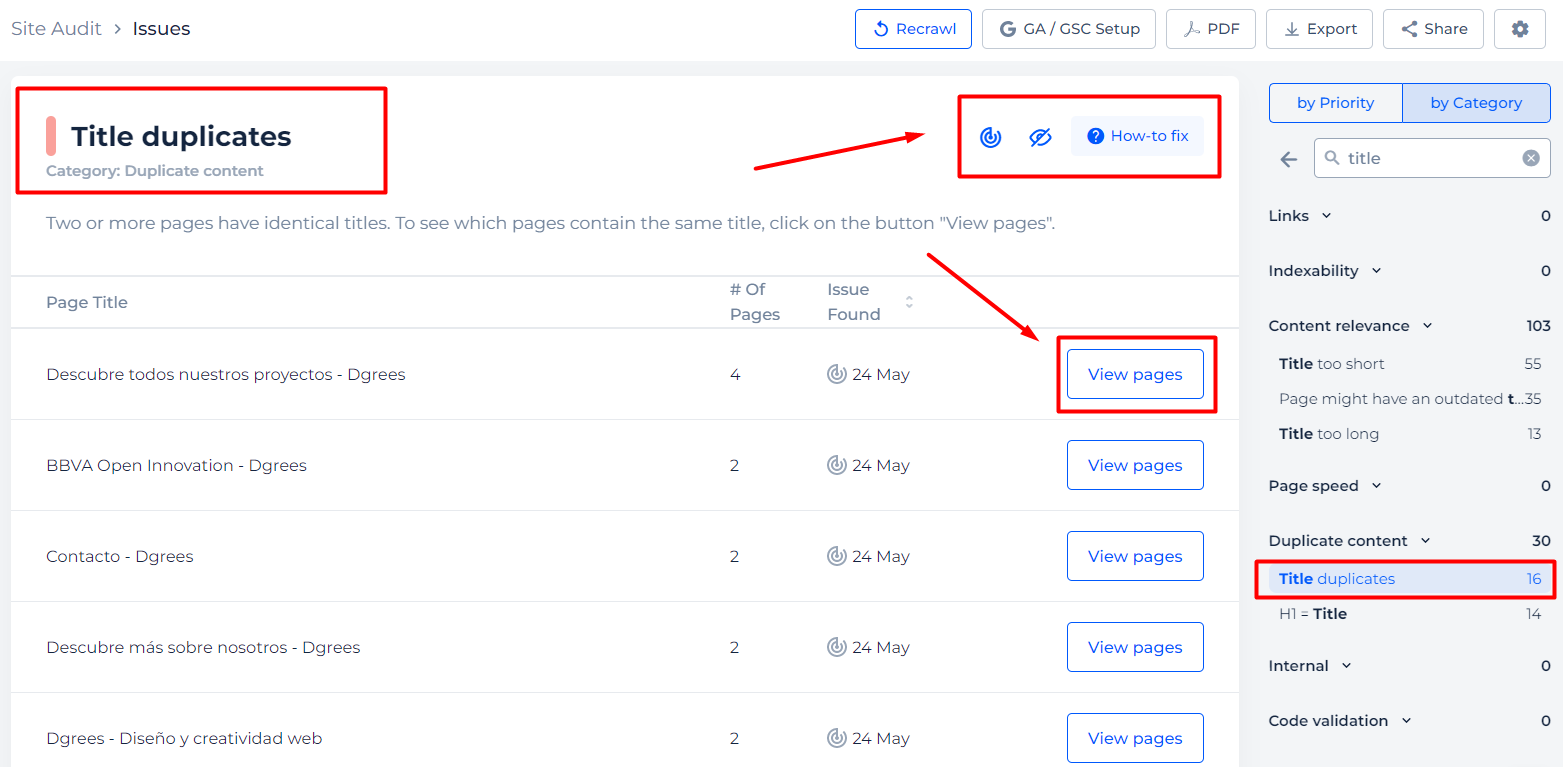Click the 'Category: Duplicate content' label

[x=155, y=171]
